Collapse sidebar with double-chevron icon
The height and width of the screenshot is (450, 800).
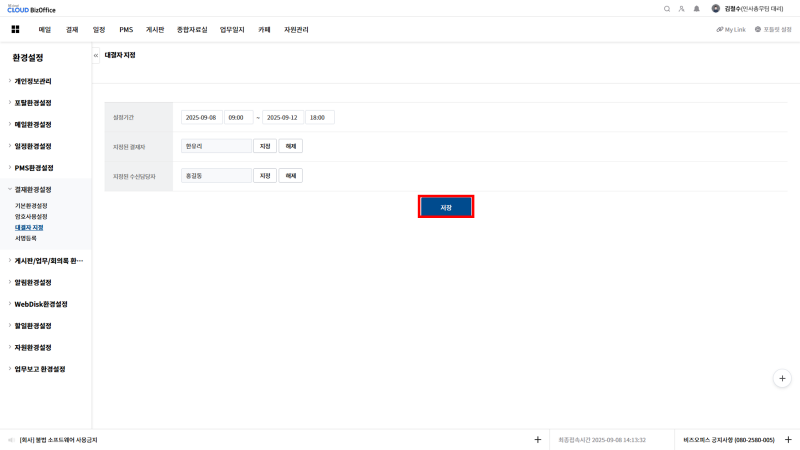tap(96, 55)
